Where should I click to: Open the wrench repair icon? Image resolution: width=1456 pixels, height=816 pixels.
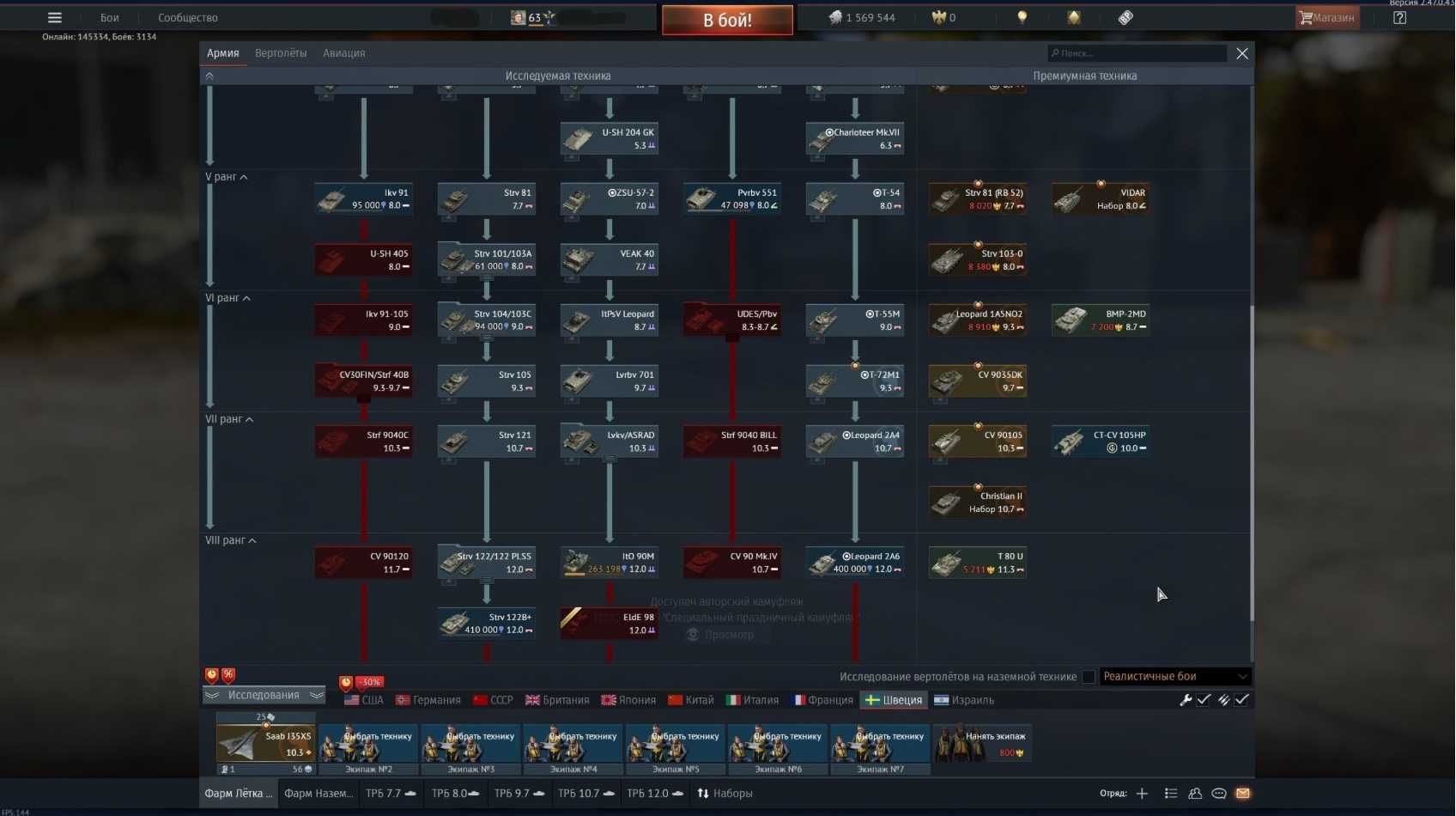click(1186, 700)
